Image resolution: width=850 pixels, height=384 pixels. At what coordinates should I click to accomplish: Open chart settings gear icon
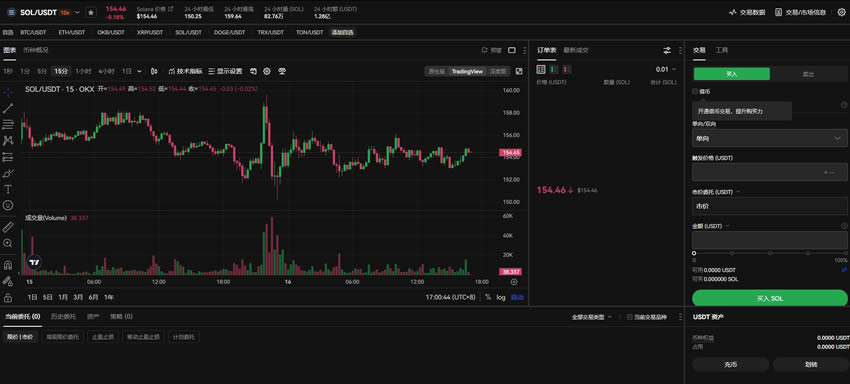tap(267, 71)
